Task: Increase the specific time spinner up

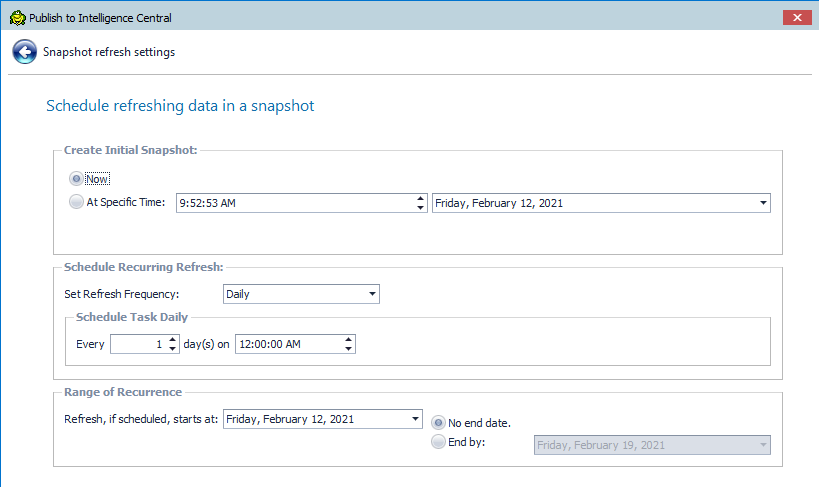Action: tap(420, 198)
